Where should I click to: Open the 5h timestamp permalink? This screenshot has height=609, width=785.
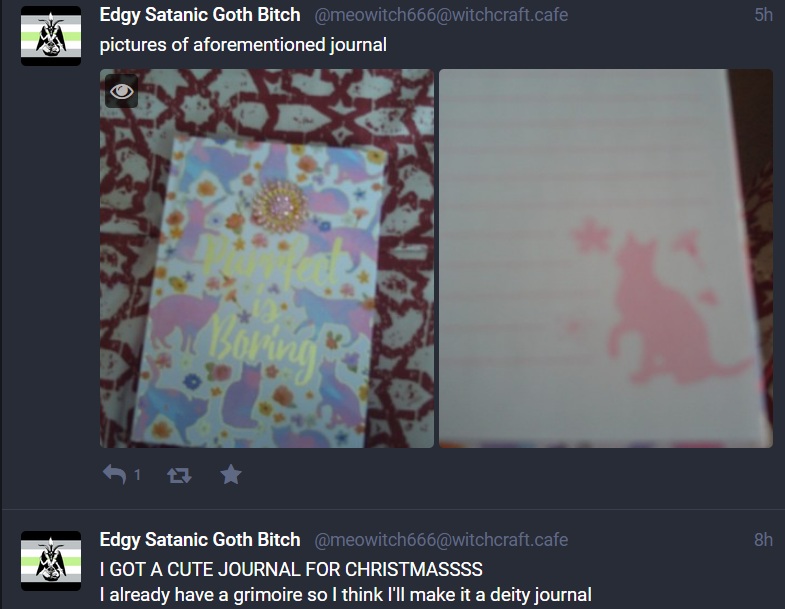coord(763,15)
